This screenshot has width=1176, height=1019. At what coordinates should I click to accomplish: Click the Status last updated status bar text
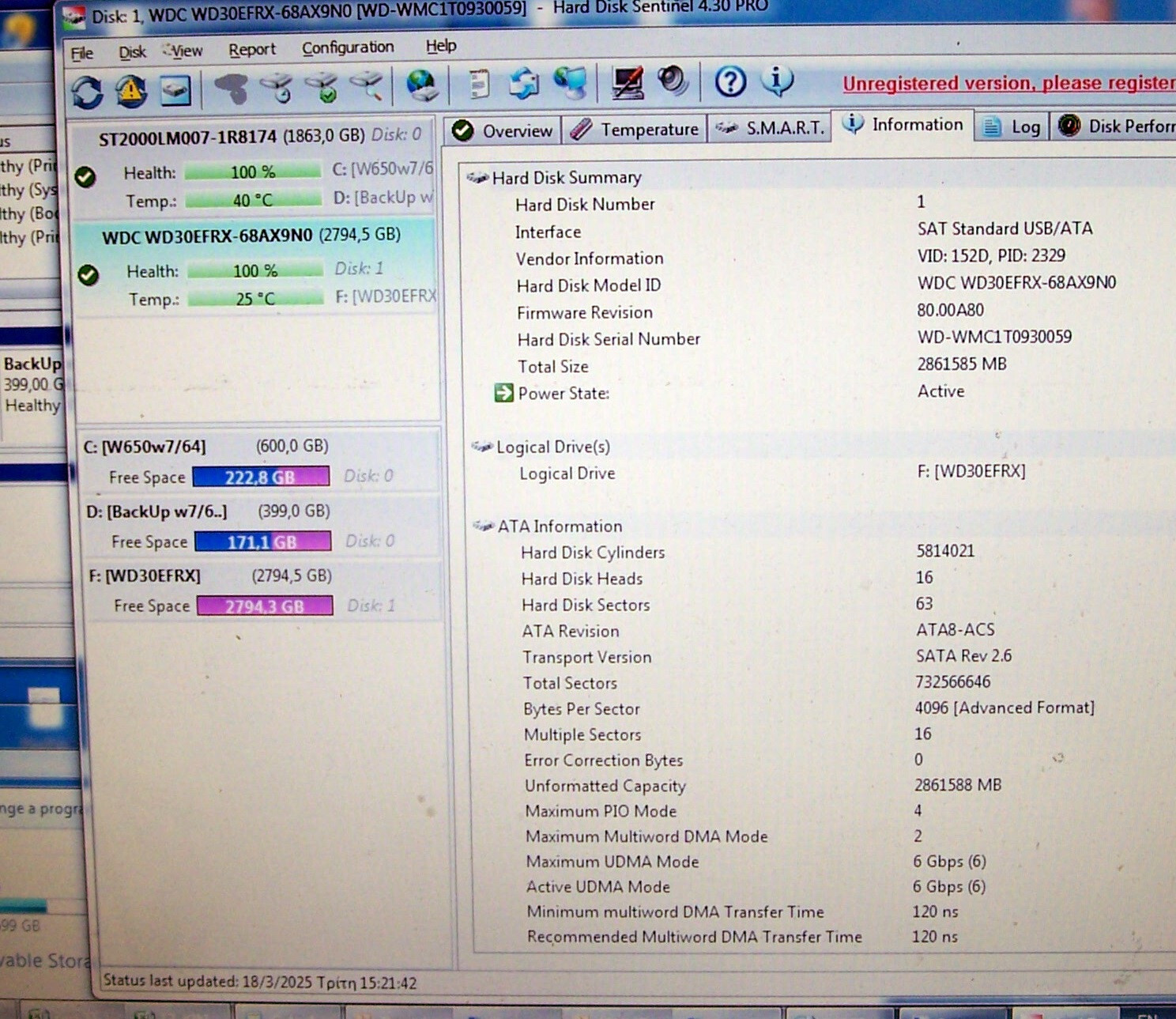coord(260,982)
